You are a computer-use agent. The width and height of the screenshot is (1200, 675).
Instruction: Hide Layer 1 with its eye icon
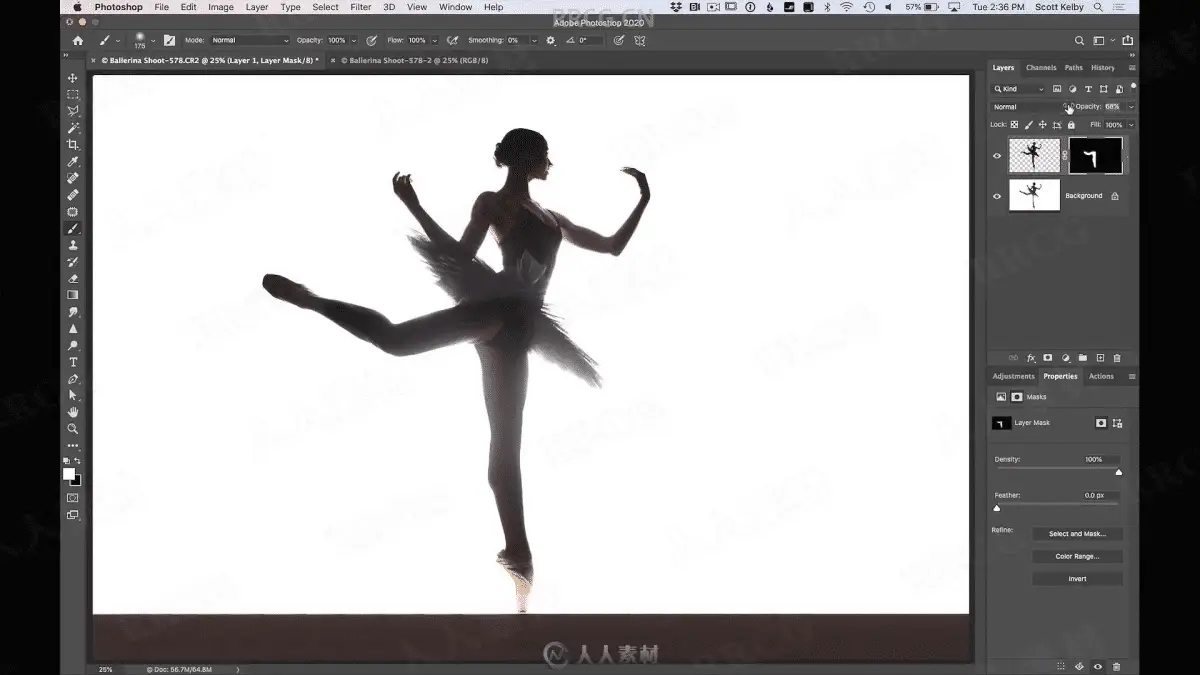(997, 156)
